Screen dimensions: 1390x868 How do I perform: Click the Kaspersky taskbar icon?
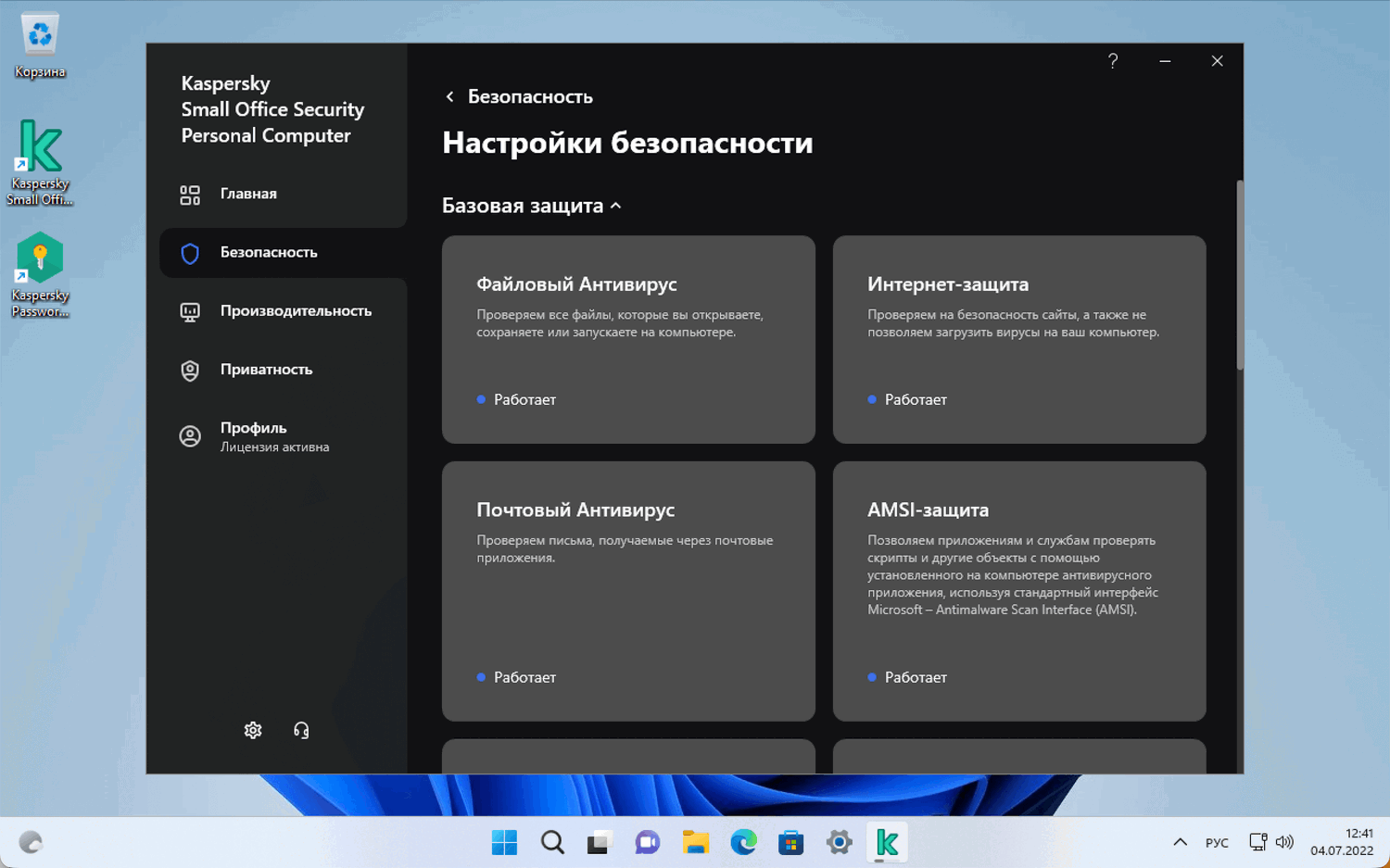887,842
